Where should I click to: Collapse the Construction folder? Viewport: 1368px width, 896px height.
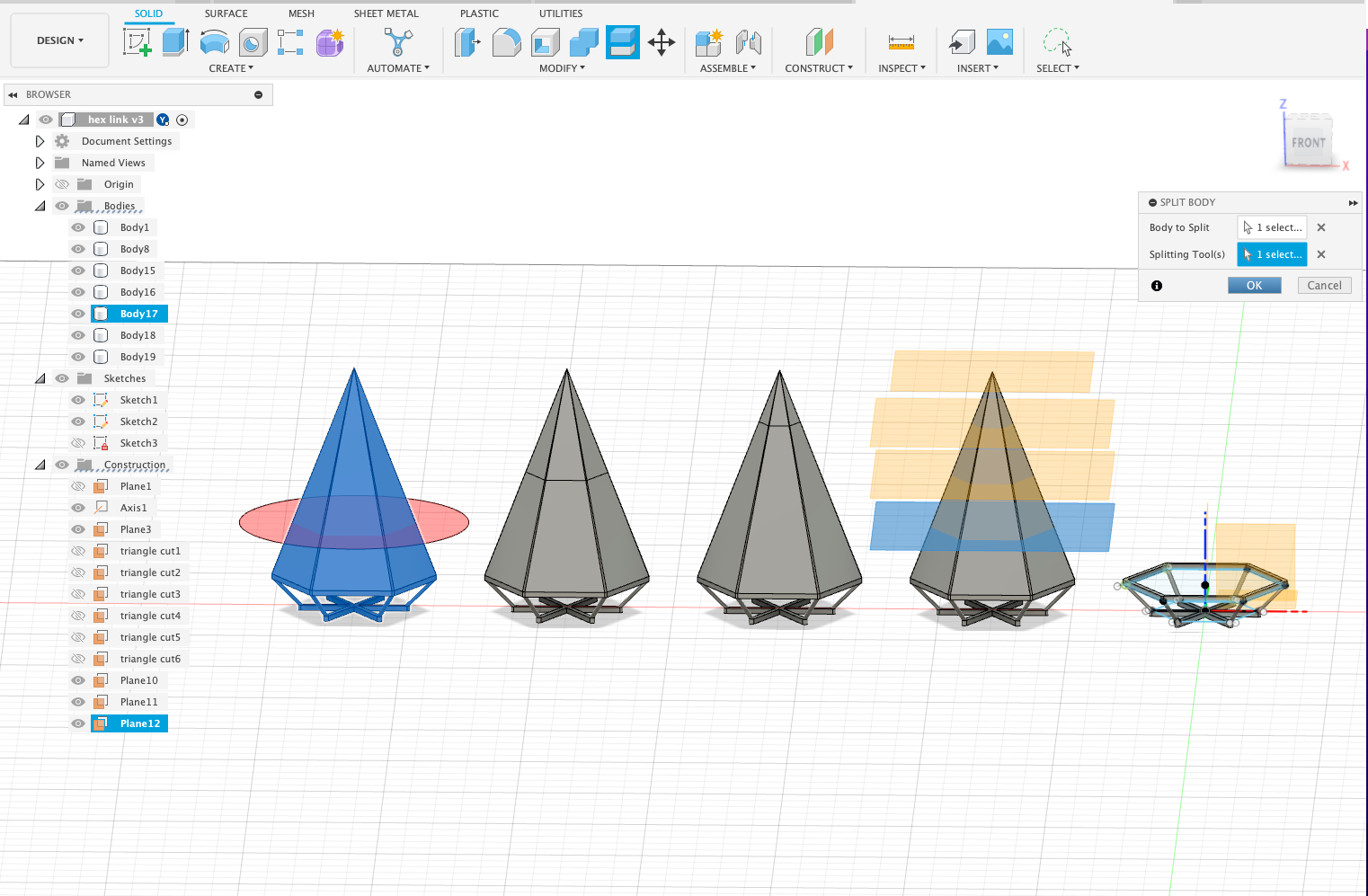pyautogui.click(x=40, y=465)
